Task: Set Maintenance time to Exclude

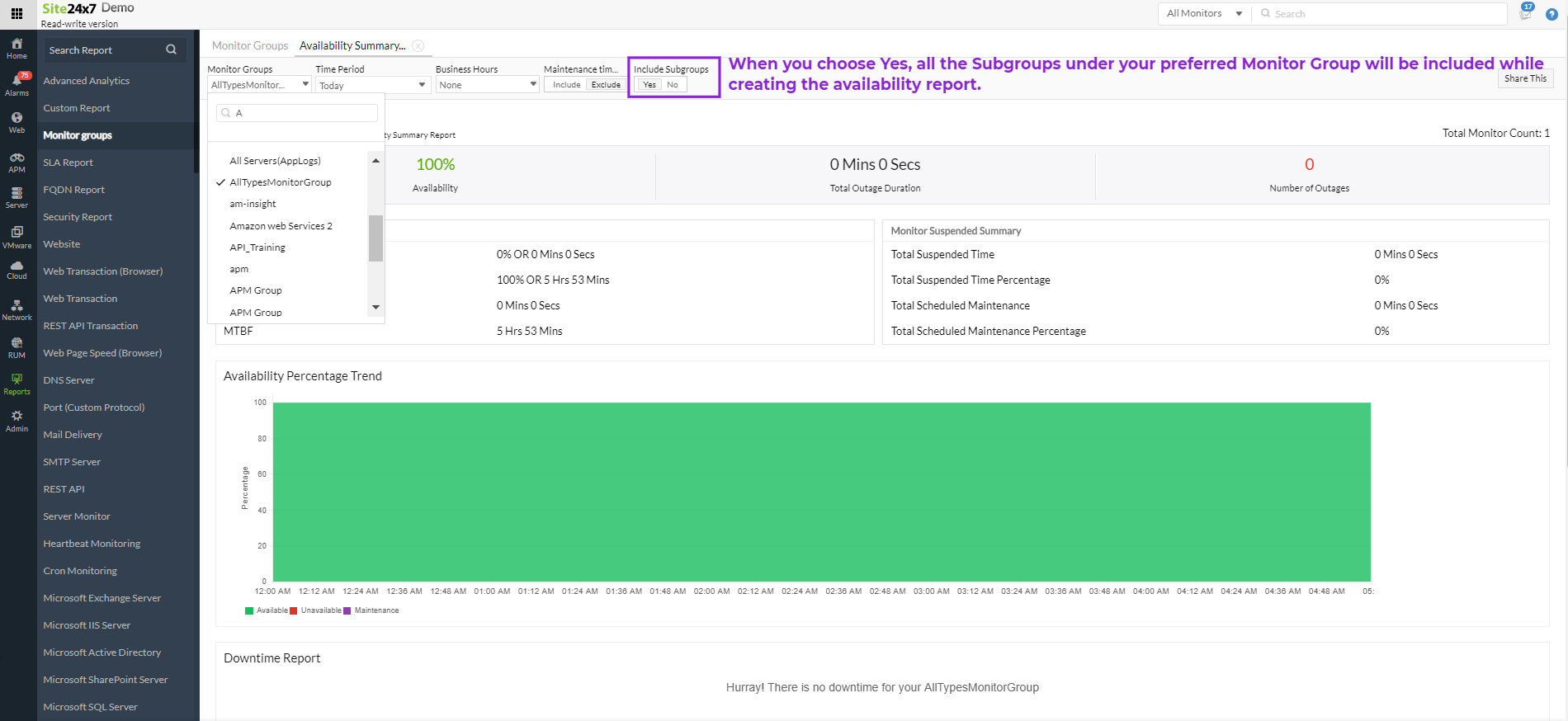Action: (x=606, y=84)
